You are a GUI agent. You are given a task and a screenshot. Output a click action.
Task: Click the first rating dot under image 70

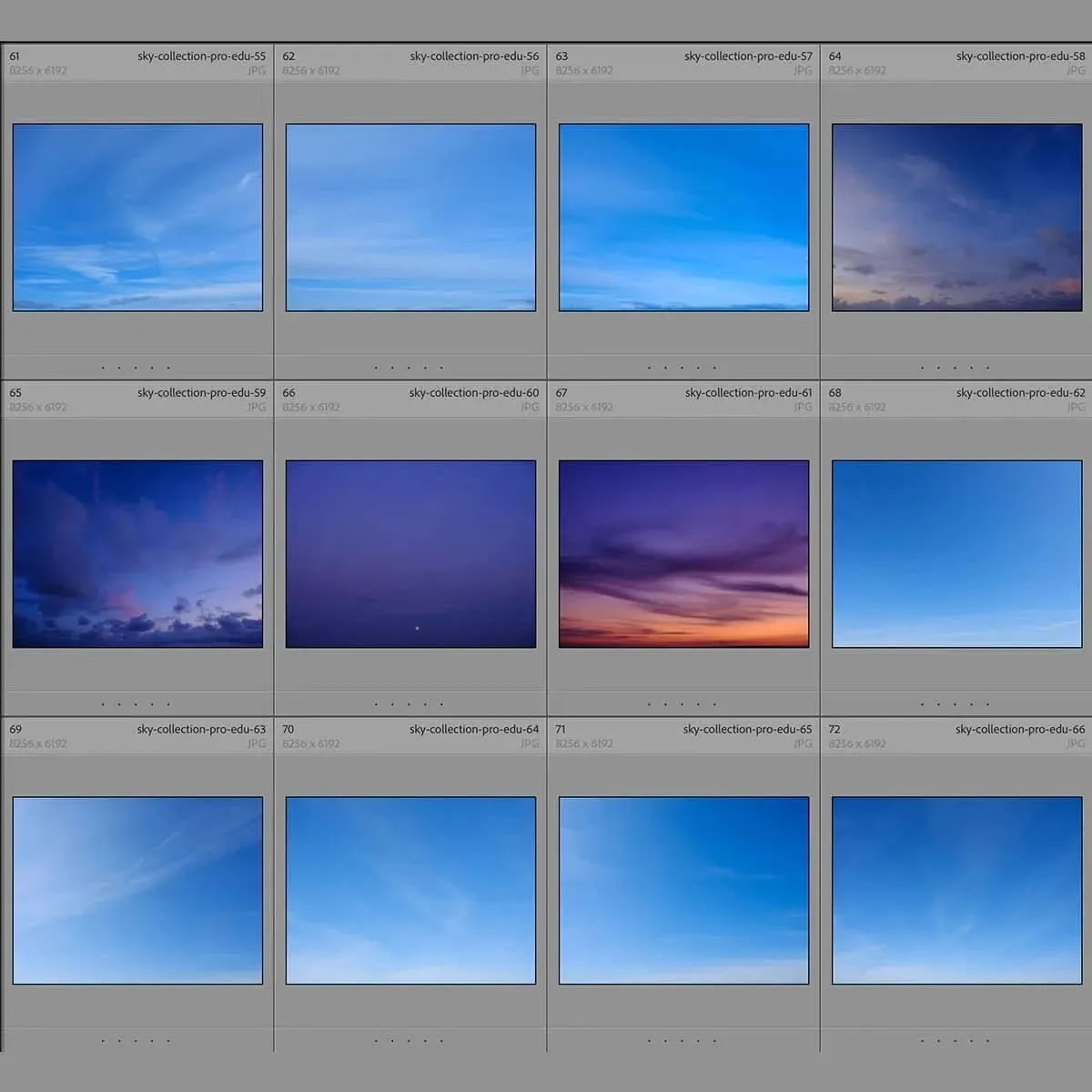(x=376, y=1040)
